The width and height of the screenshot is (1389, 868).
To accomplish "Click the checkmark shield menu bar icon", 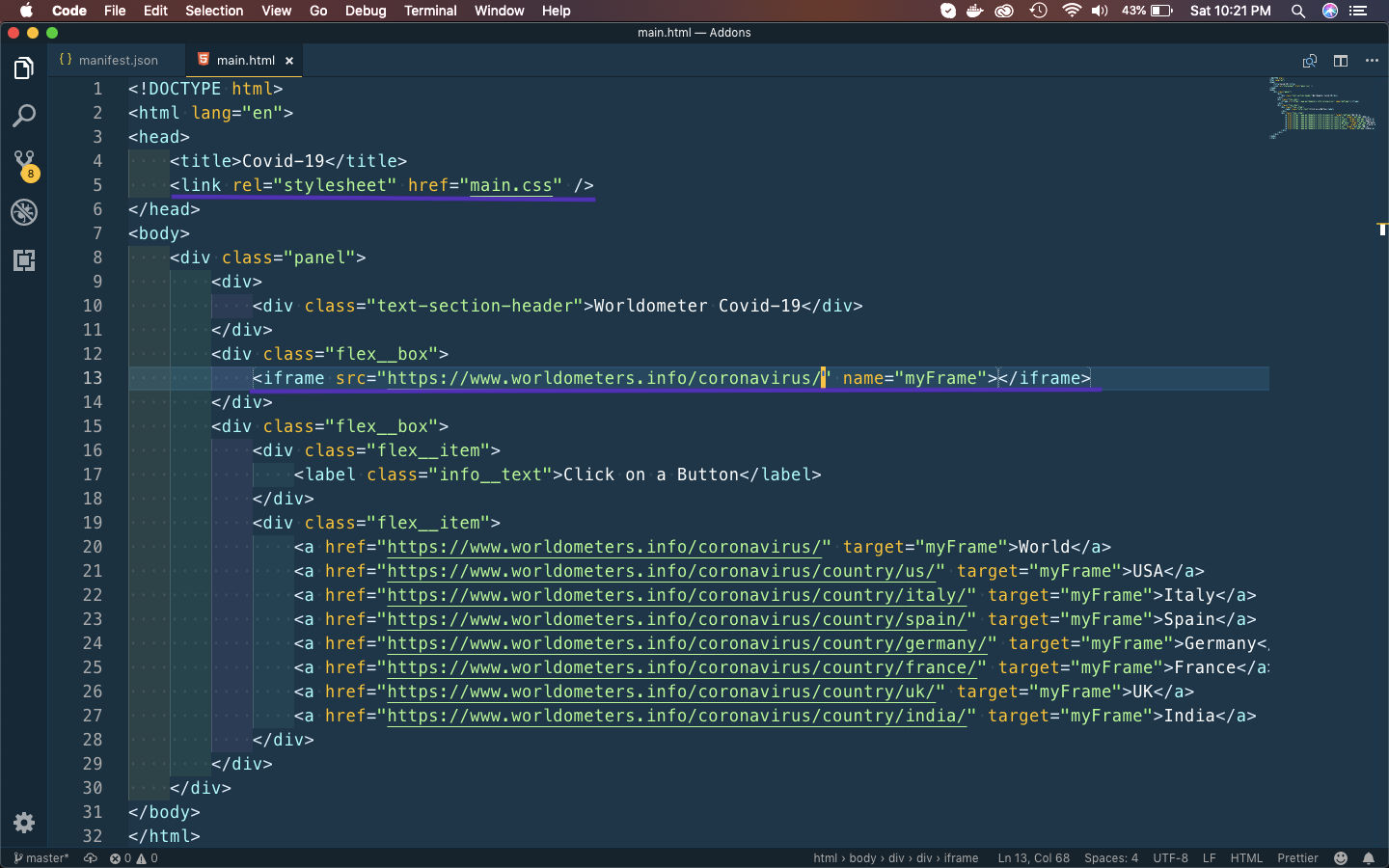I will (x=948, y=11).
